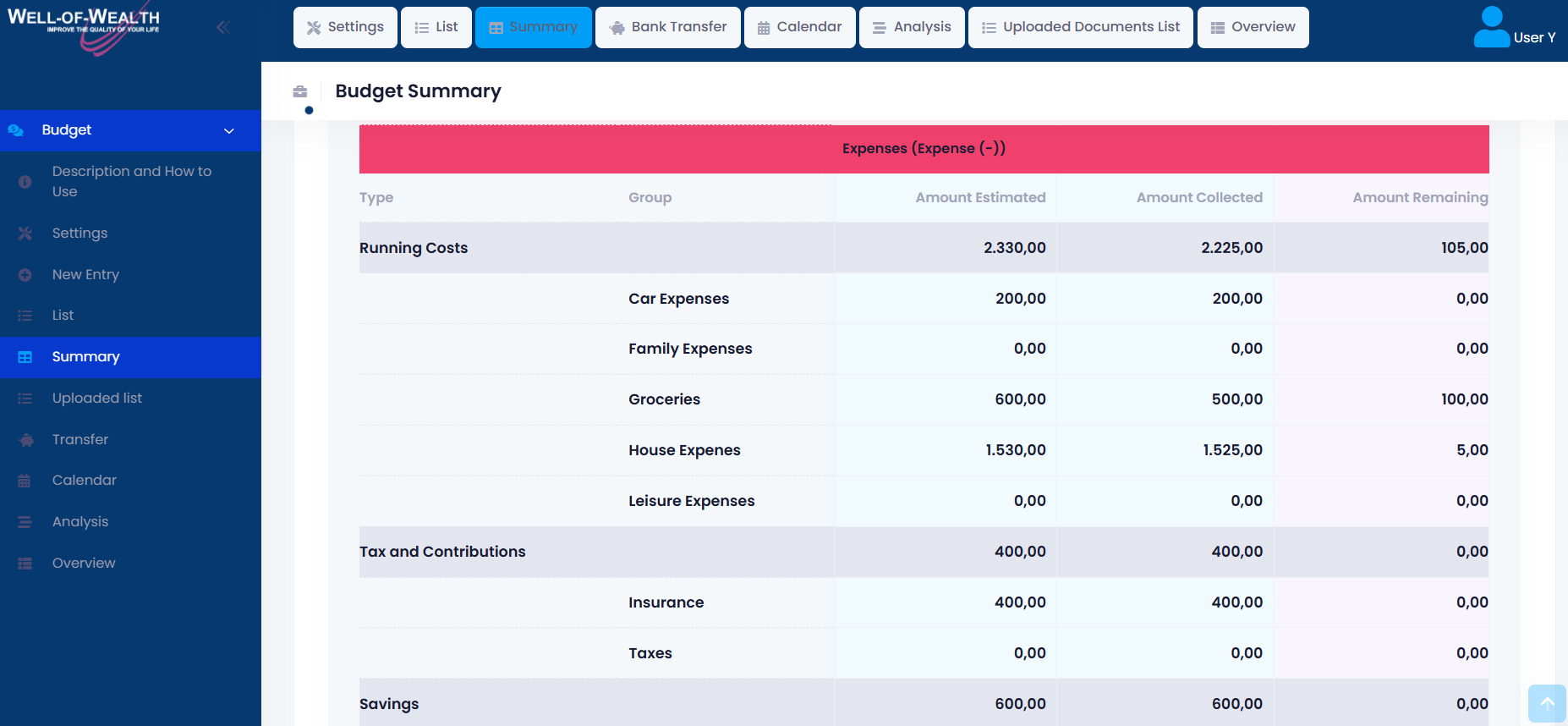Expand the Budget menu chevron
1568x726 pixels.
click(x=228, y=130)
